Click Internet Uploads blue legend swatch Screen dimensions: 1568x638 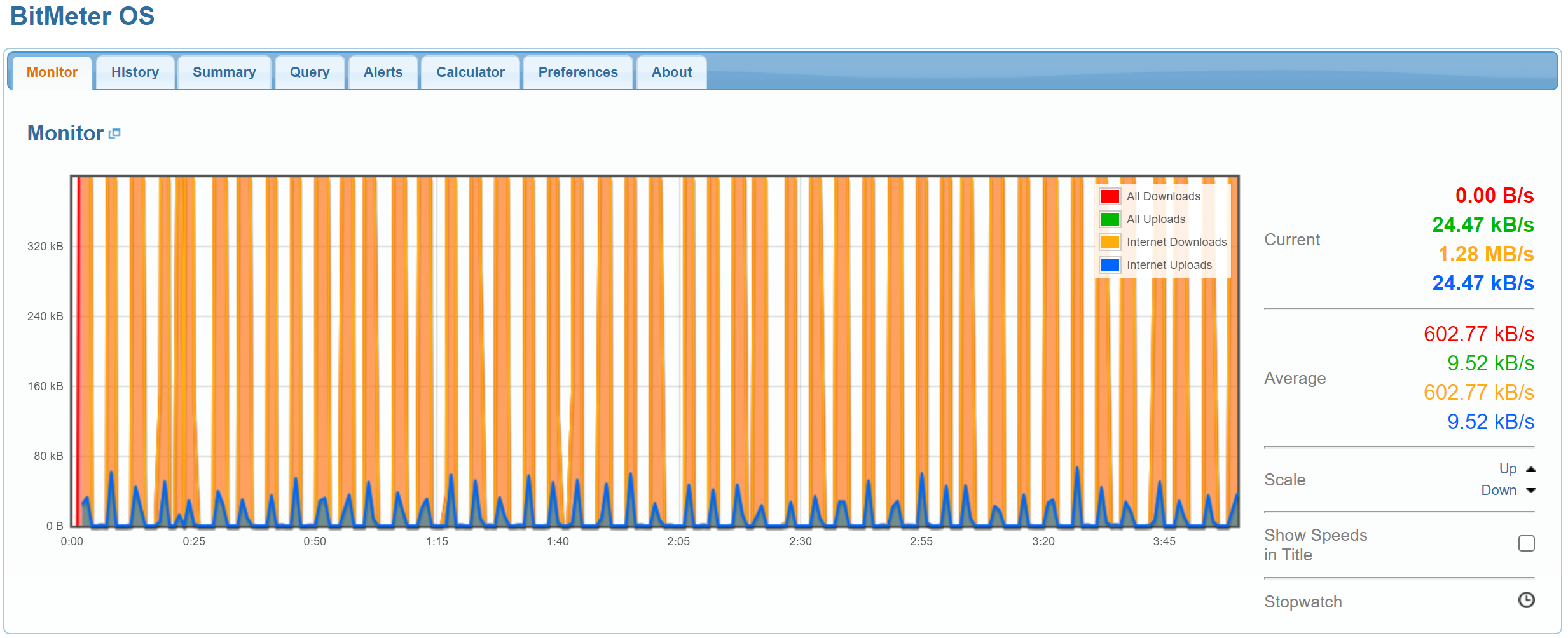tap(1110, 265)
